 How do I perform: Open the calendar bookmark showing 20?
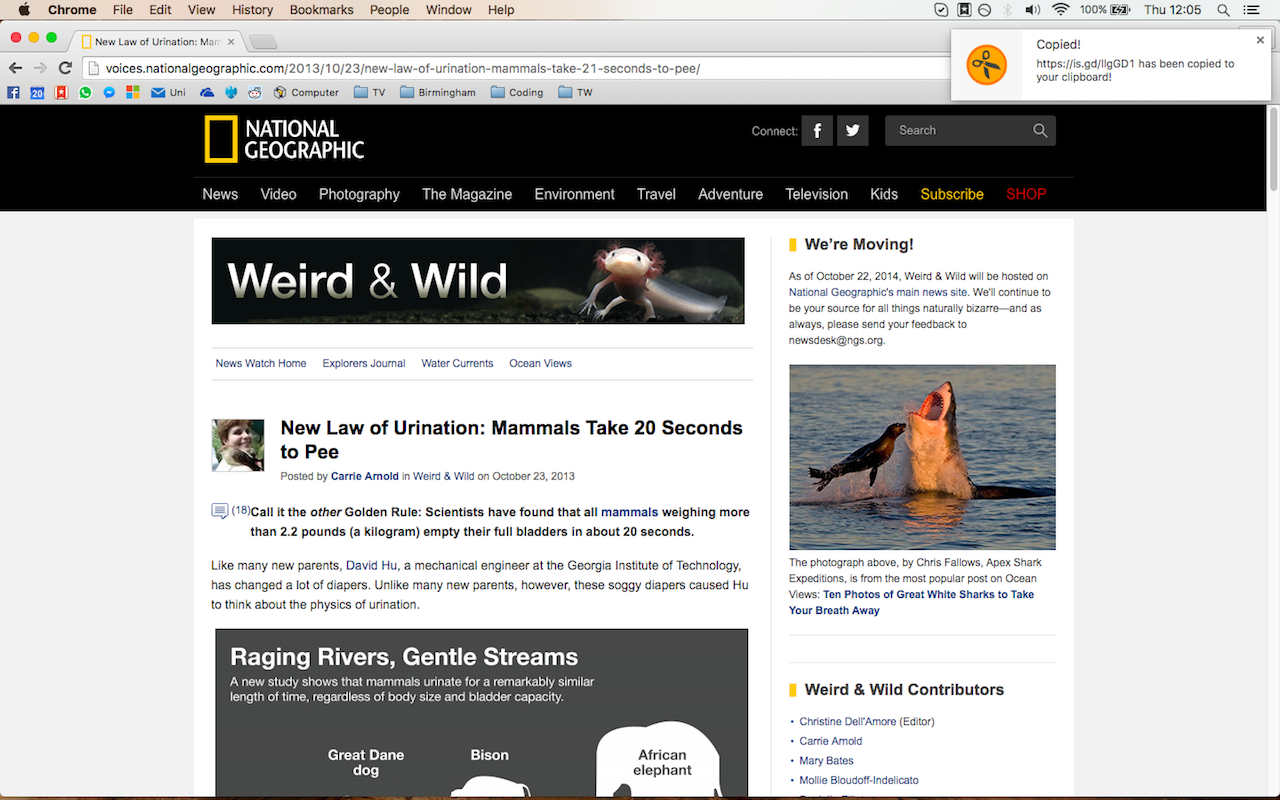(37, 92)
